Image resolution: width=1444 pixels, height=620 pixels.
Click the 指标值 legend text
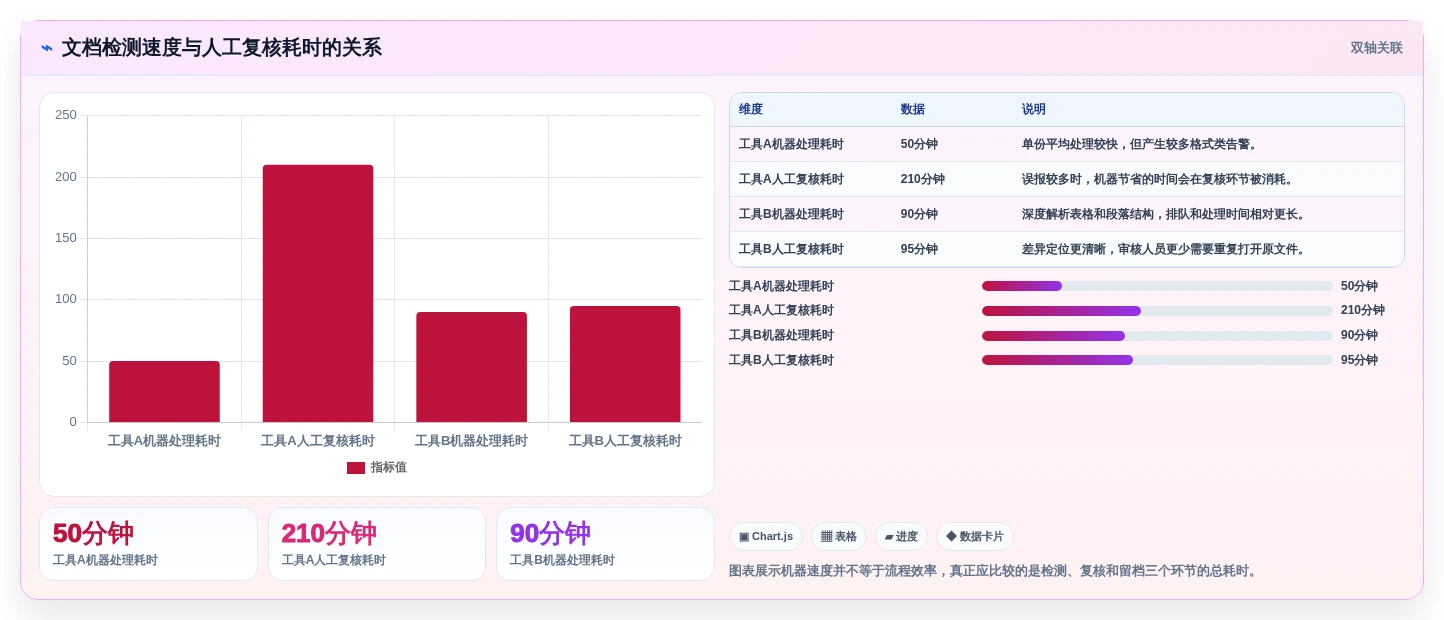(x=389, y=468)
